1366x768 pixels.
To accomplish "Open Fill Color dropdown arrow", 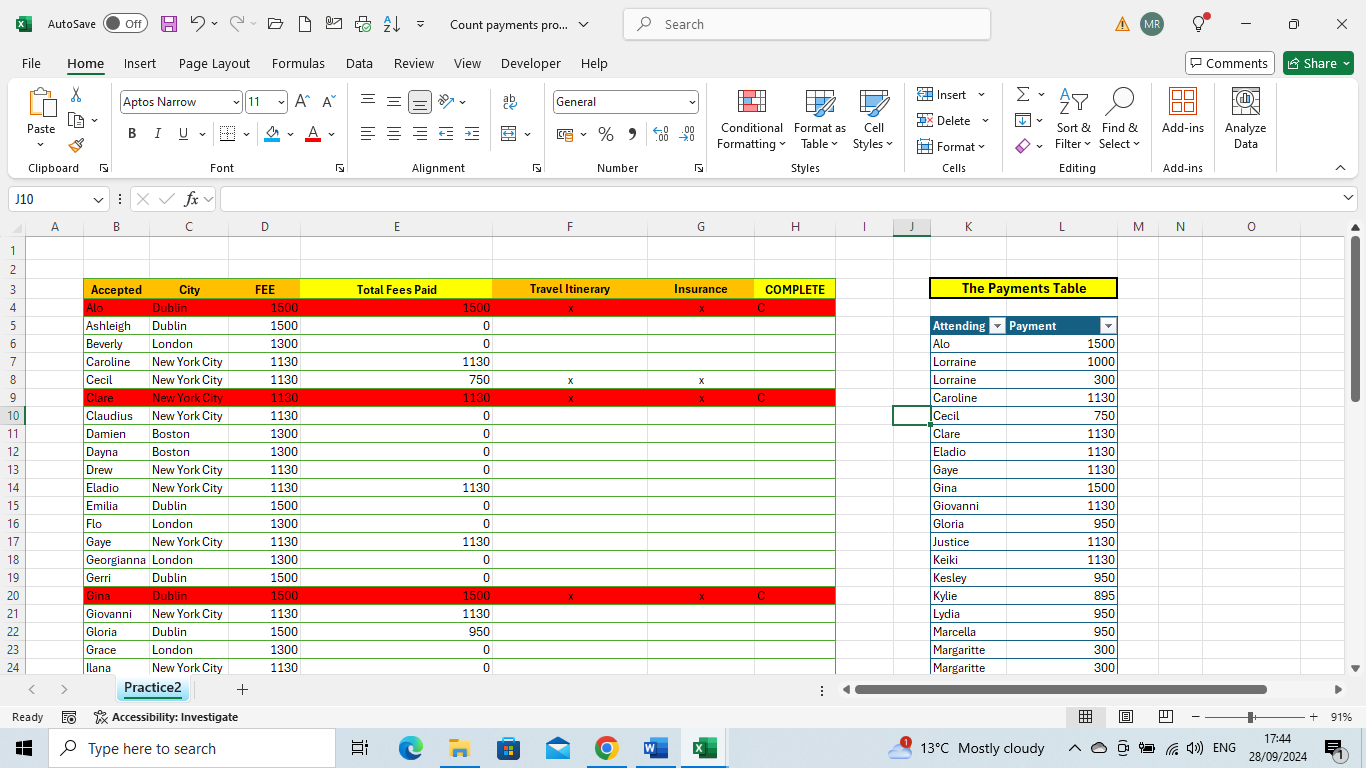I will click(x=290, y=134).
